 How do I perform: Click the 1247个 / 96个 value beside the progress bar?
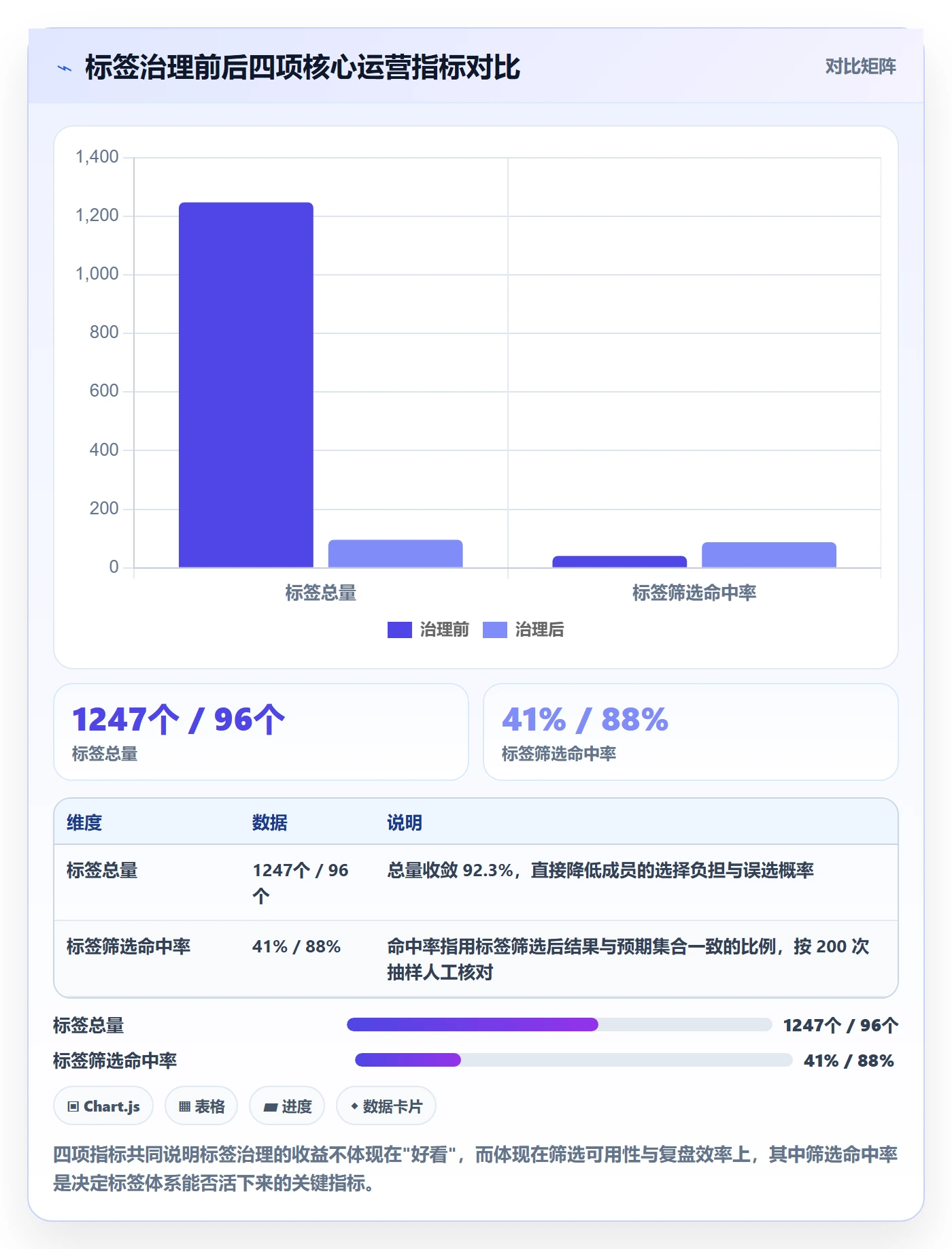point(840,1025)
